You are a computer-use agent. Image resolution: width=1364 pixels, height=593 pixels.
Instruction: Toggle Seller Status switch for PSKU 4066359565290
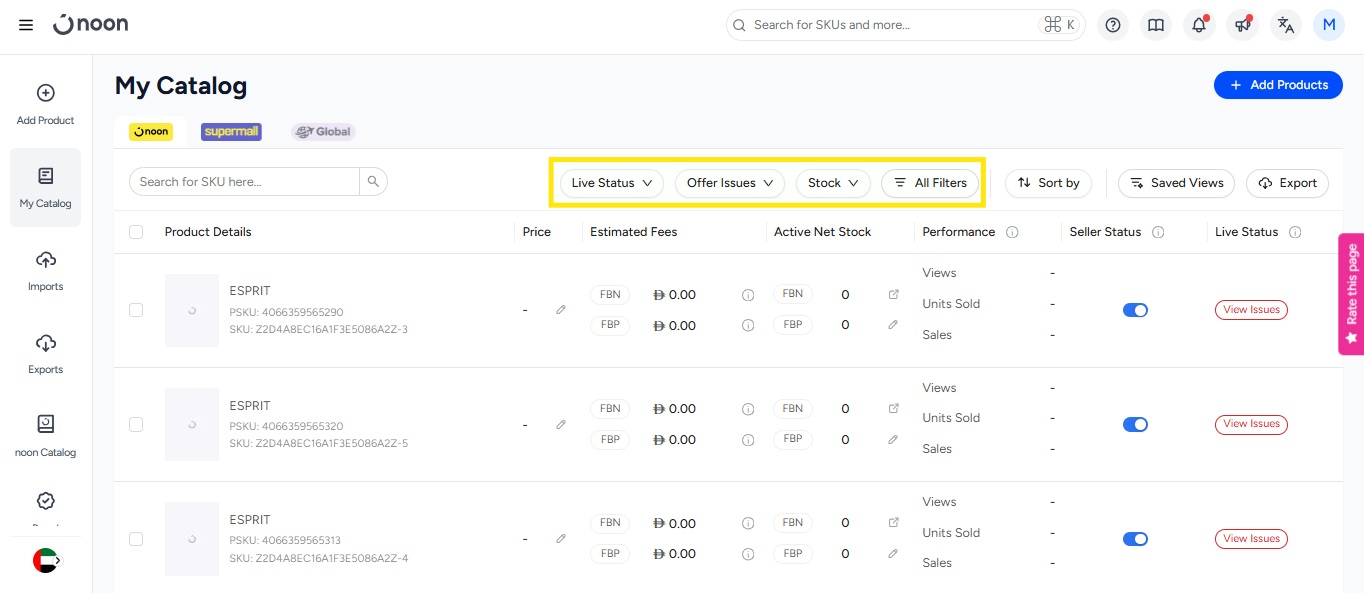click(x=1135, y=310)
